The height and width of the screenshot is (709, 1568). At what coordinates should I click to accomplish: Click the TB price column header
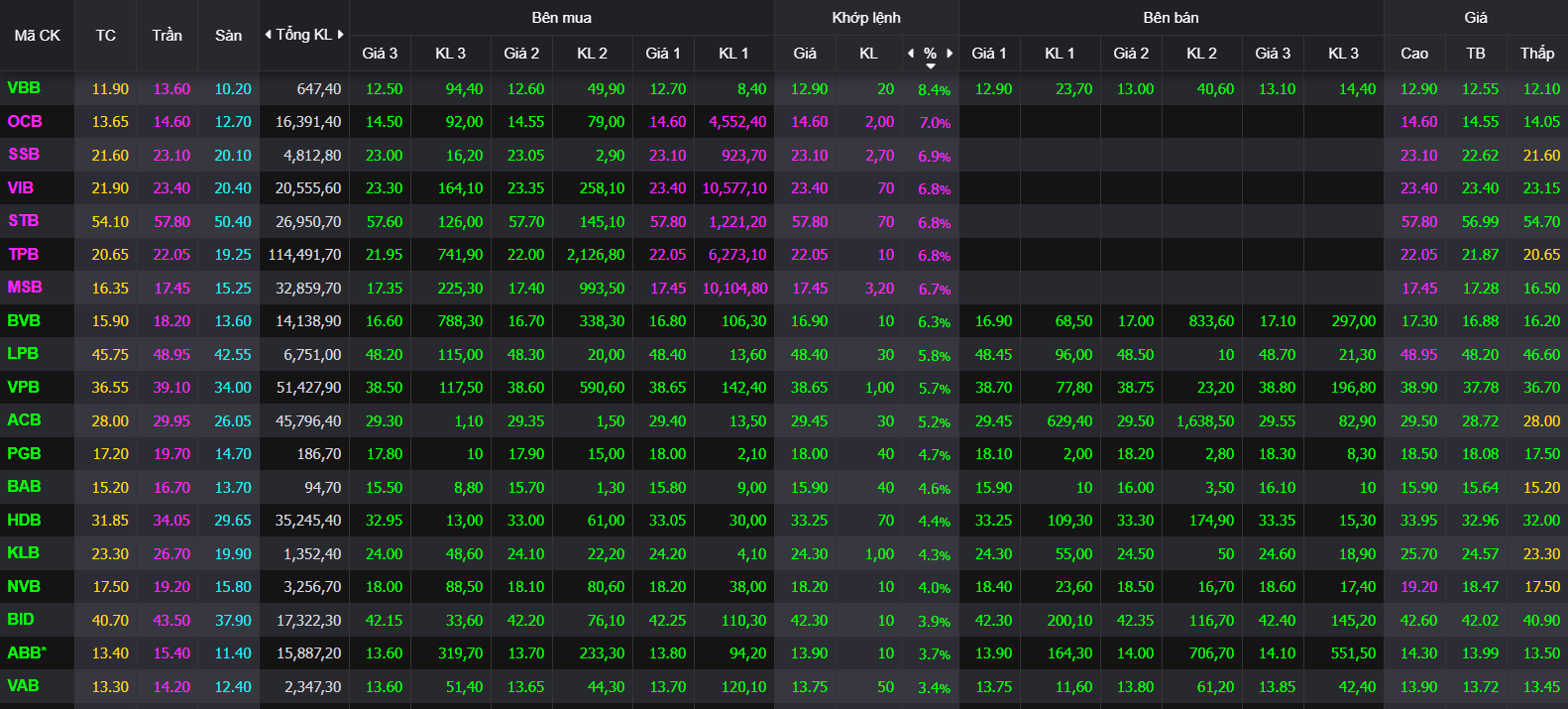pos(1476,54)
